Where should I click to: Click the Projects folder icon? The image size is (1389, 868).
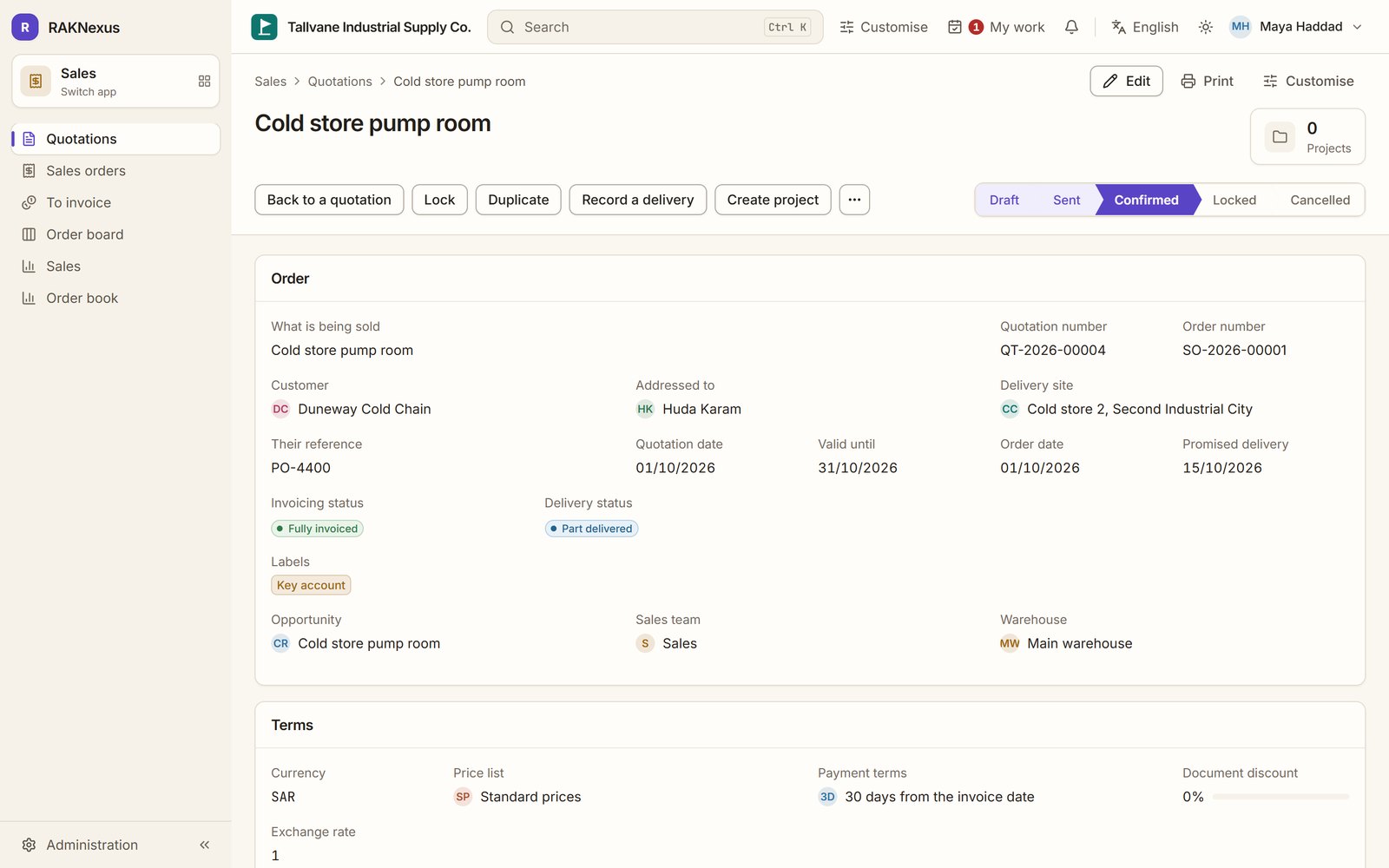pos(1280,136)
